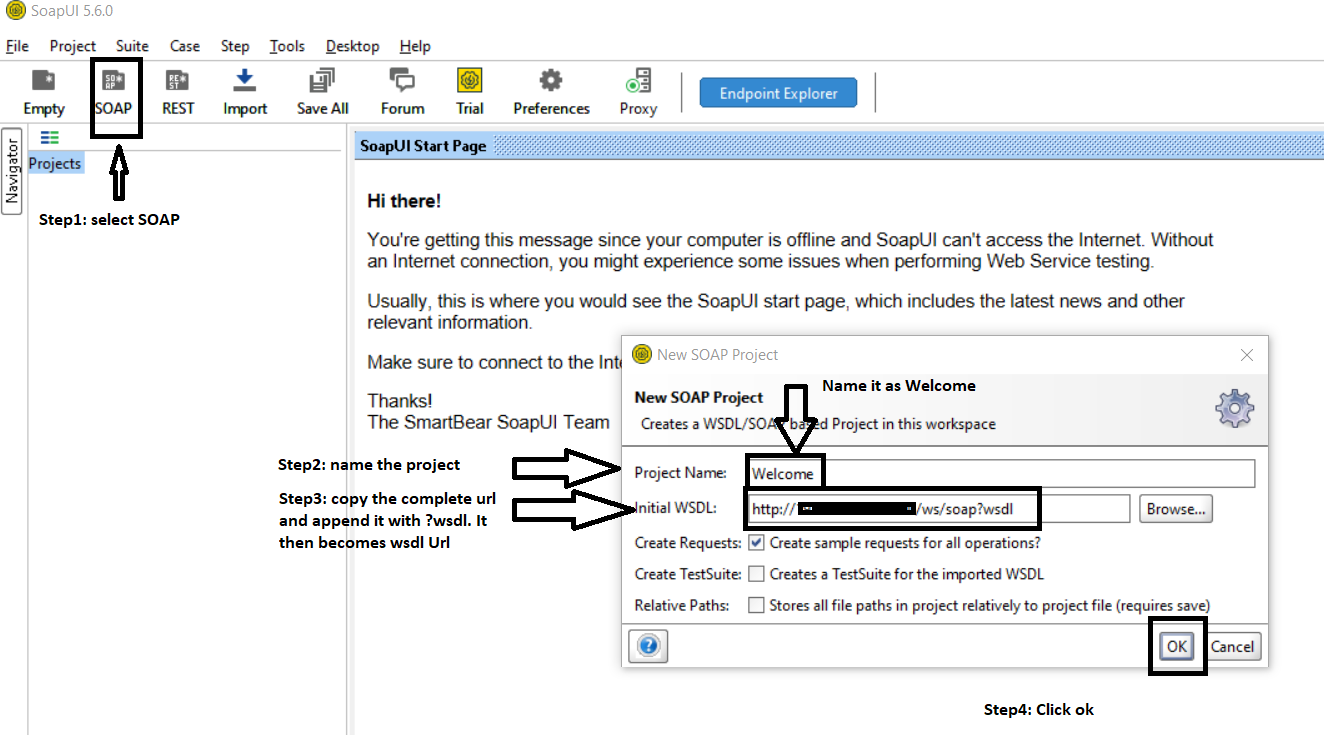
Task: Select the Projects node in Navigator
Action: (55, 163)
